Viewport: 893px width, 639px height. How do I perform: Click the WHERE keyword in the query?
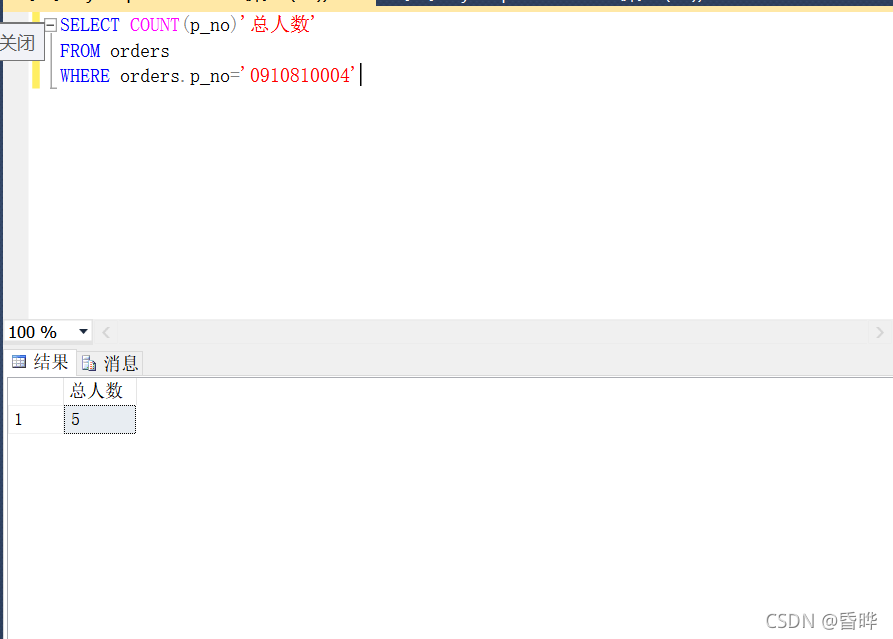tap(85, 76)
